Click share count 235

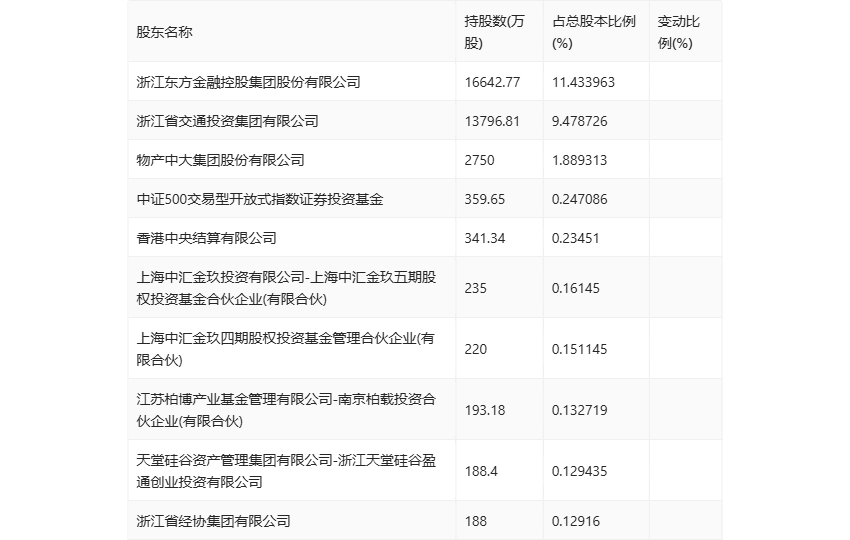coord(475,288)
